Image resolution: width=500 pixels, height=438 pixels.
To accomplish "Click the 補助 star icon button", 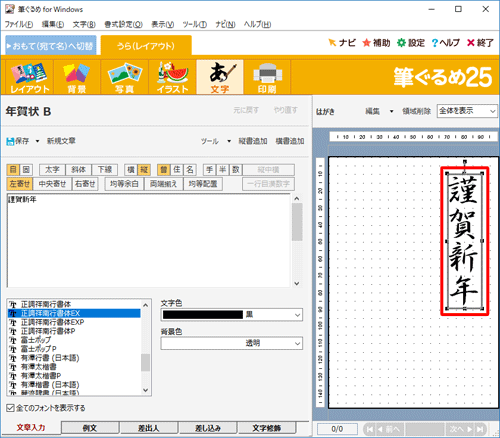I will [x=376, y=43].
